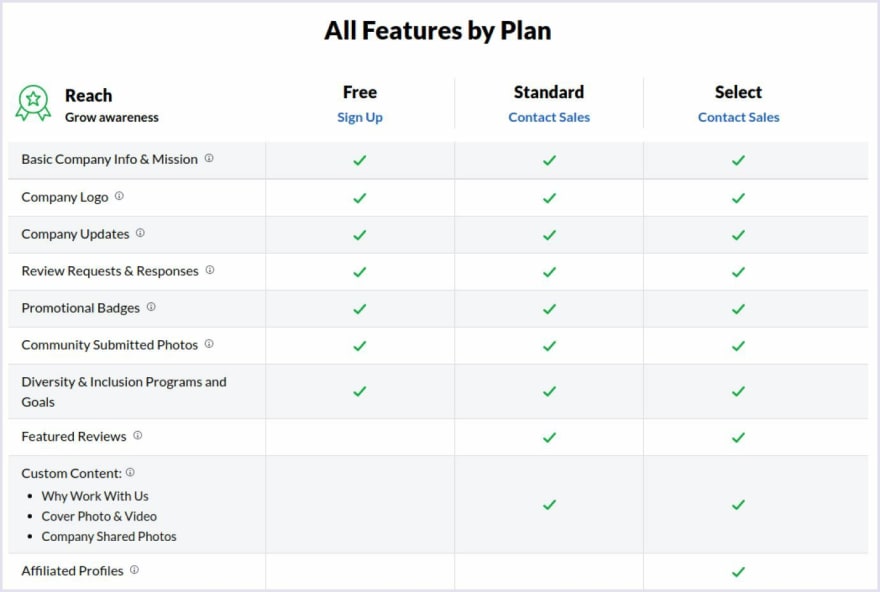
Task: Open the Featured Reviews info icon
Action: [x=138, y=435]
